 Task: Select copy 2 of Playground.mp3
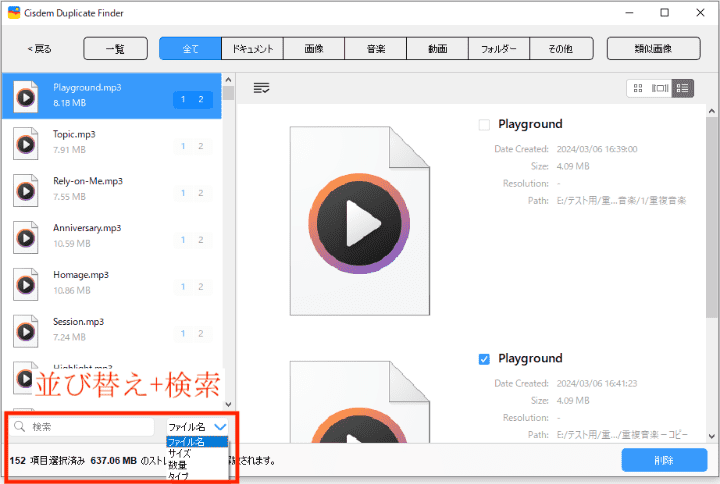(x=201, y=99)
